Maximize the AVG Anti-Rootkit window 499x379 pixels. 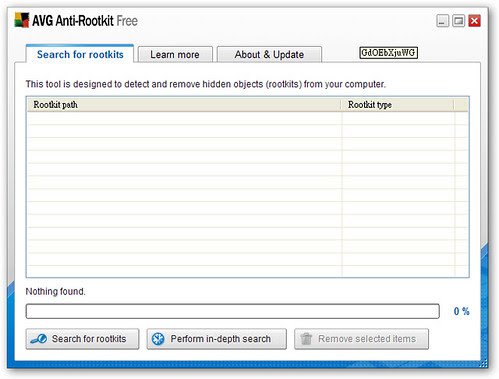tap(459, 21)
